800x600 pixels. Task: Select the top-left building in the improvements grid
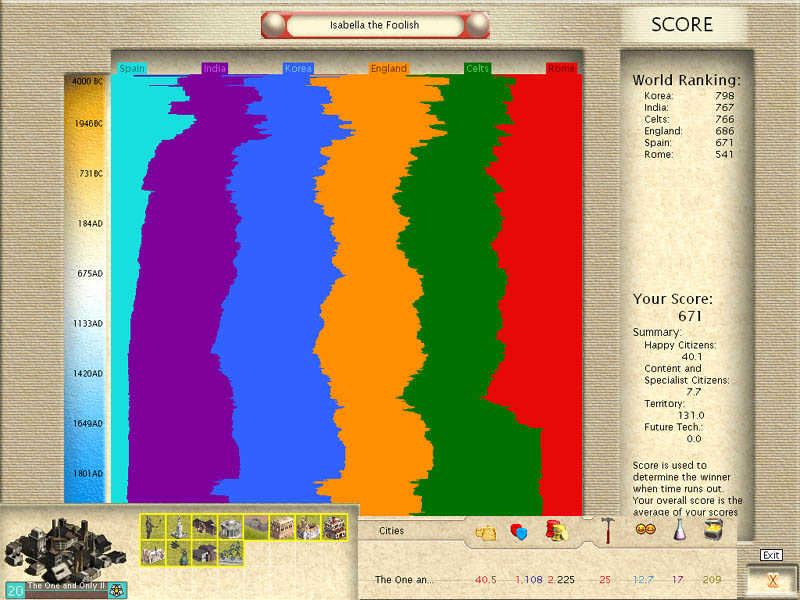coord(152,527)
